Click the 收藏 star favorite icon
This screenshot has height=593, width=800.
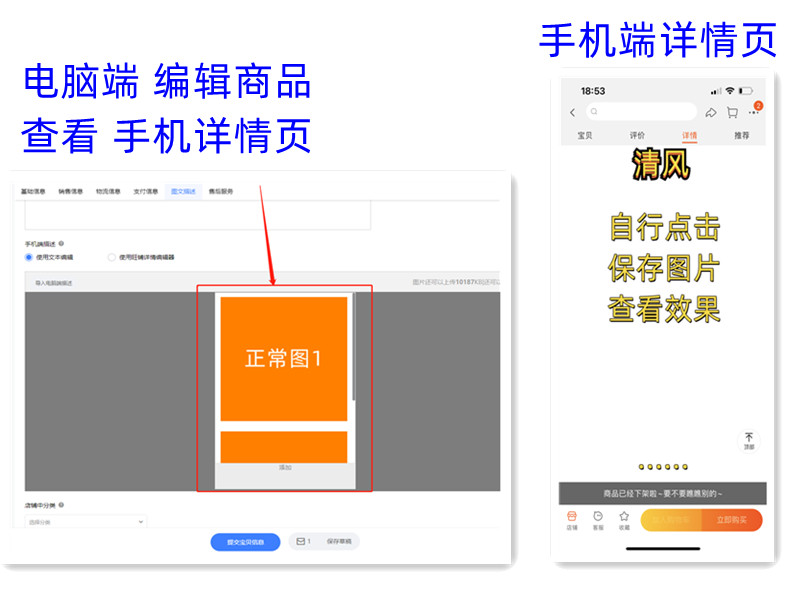(x=624, y=520)
